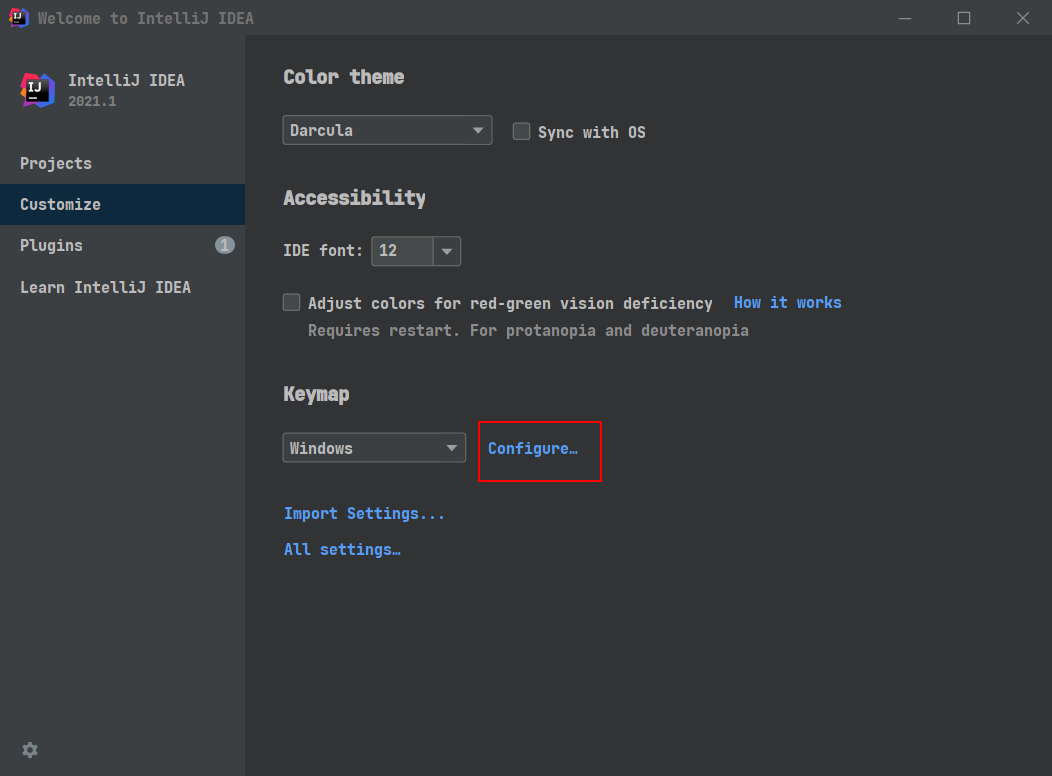1052x776 pixels.
Task: Click the How it works link
Action: click(x=787, y=302)
